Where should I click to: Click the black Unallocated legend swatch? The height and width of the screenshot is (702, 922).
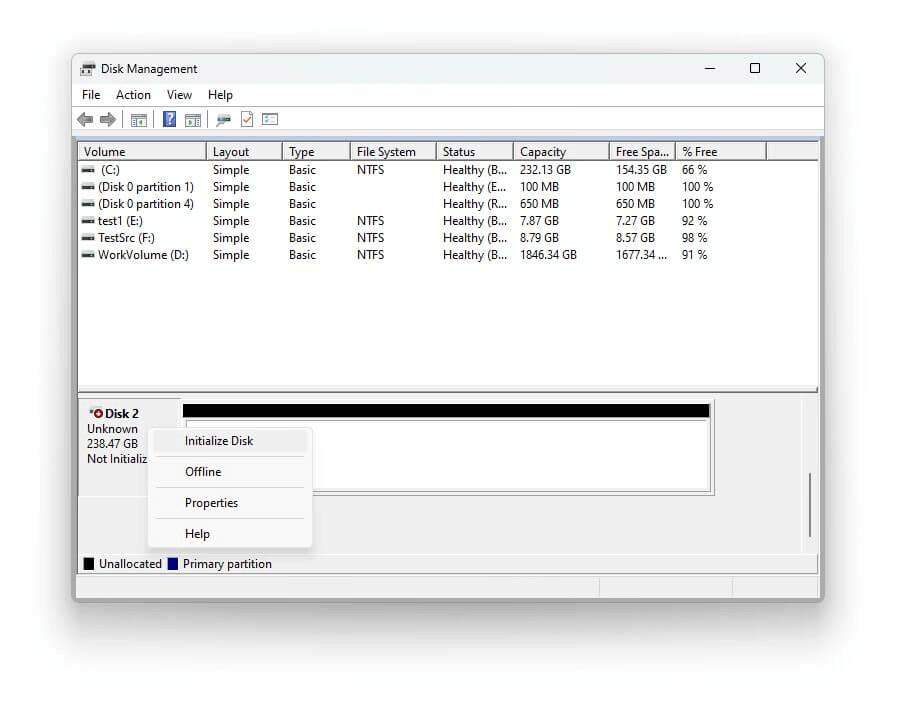[x=89, y=564]
